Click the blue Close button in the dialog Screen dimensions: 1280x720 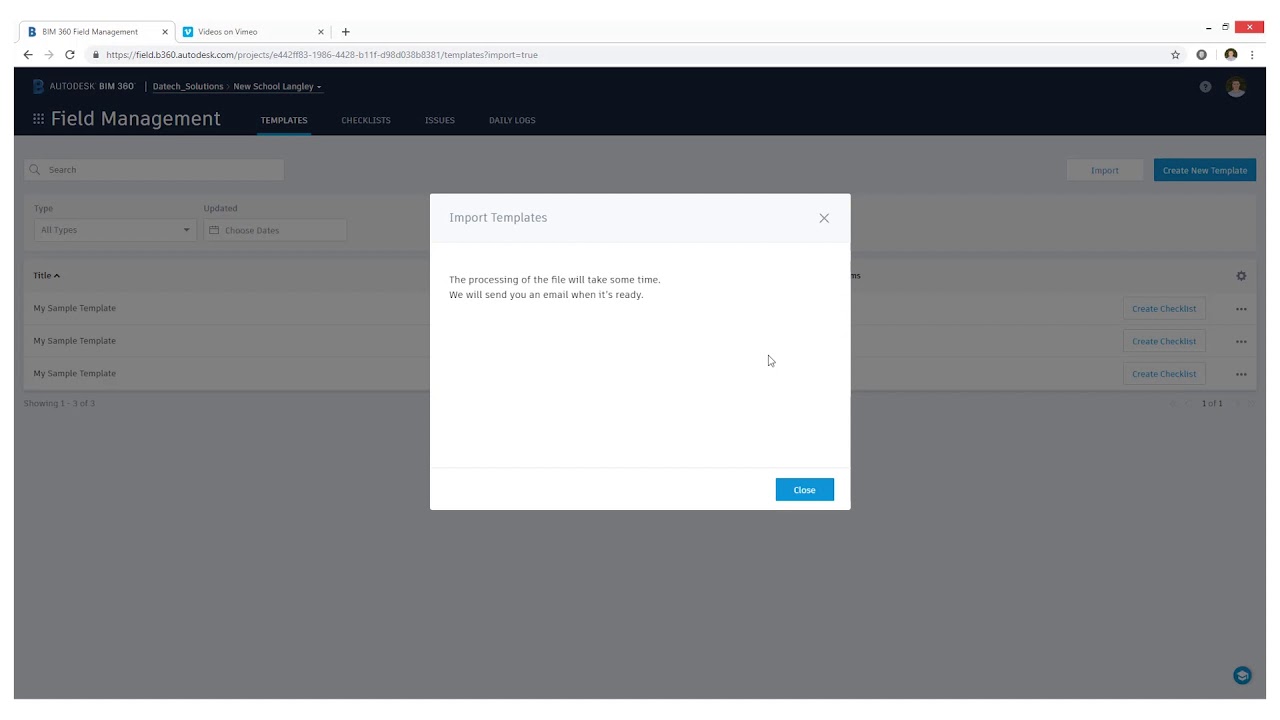coord(804,490)
